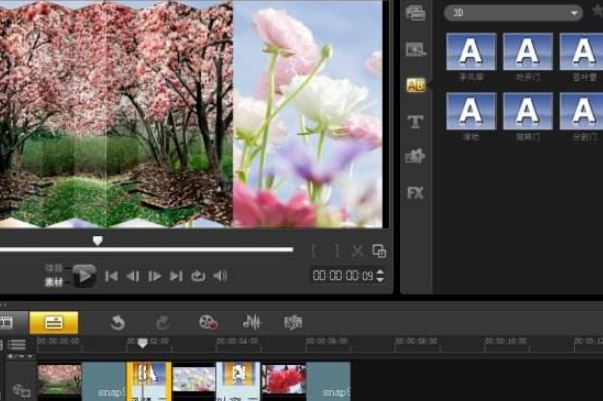This screenshot has width=603, height=401.
Task: Decrease timecode with down arrow
Action: (x=380, y=280)
